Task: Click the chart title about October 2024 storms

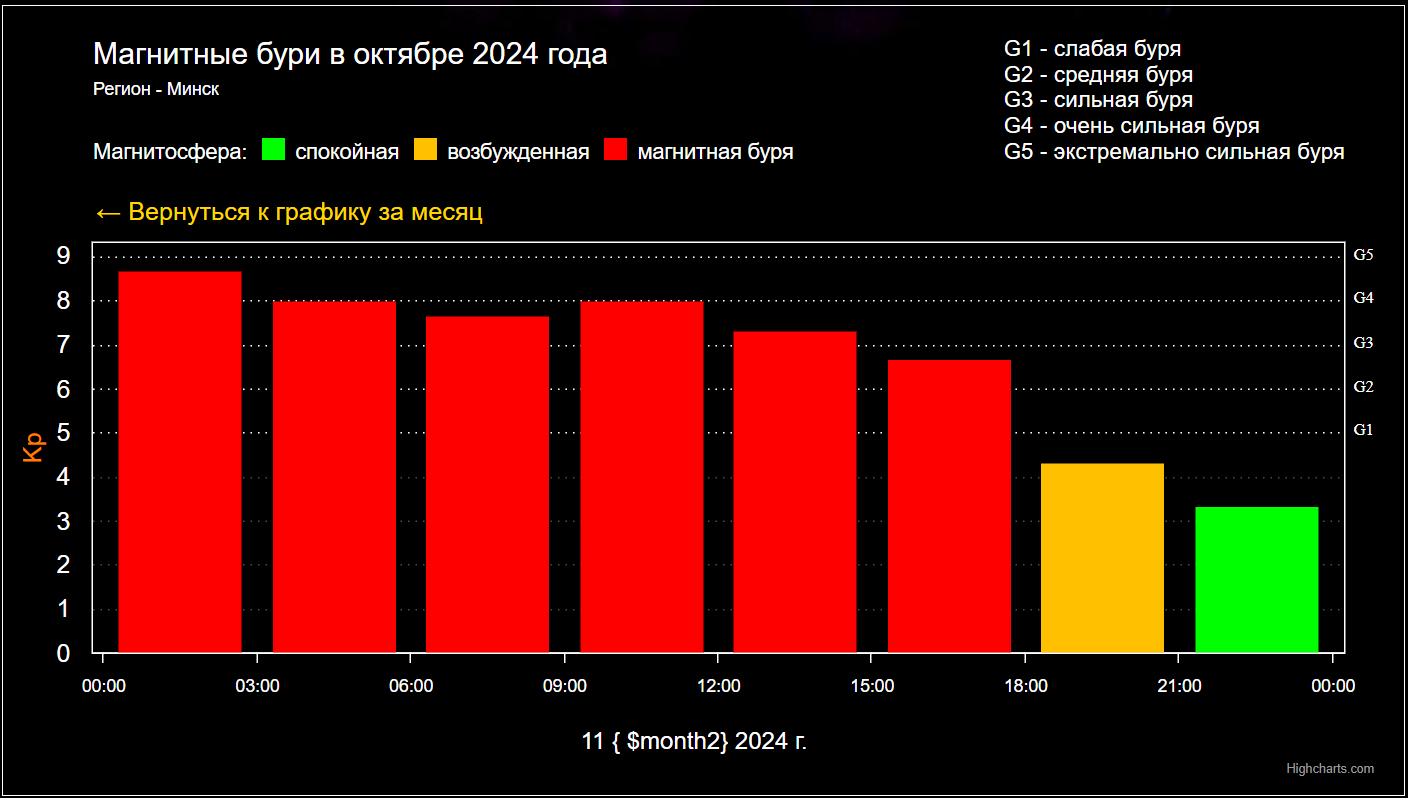Action: [350, 55]
